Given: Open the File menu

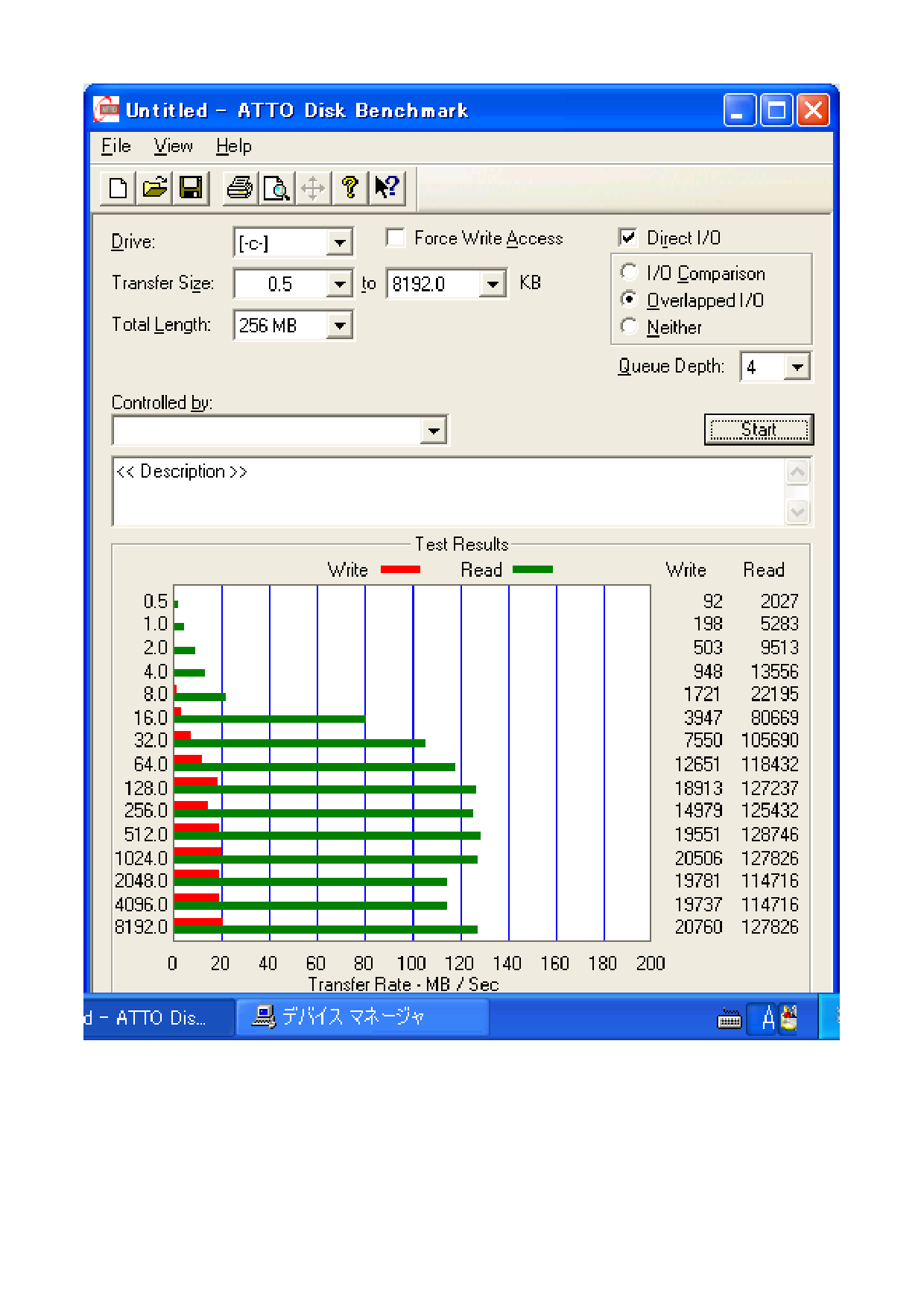Looking at the screenshot, I should 116,146.
